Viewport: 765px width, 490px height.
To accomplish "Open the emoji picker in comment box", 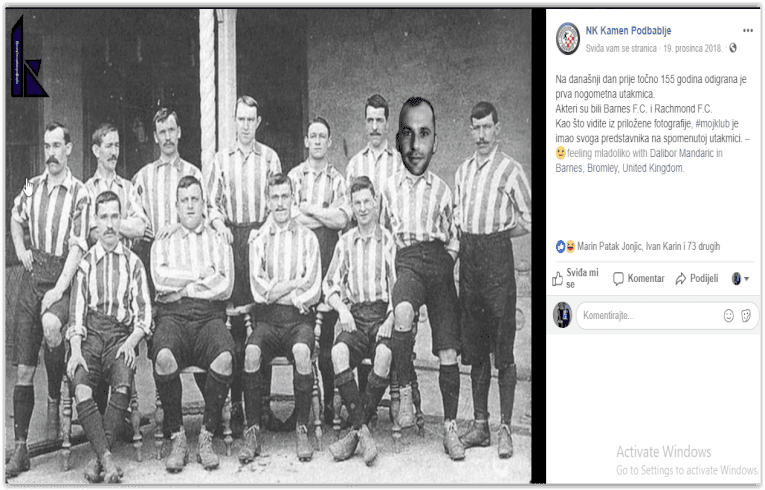I will pyautogui.click(x=728, y=316).
